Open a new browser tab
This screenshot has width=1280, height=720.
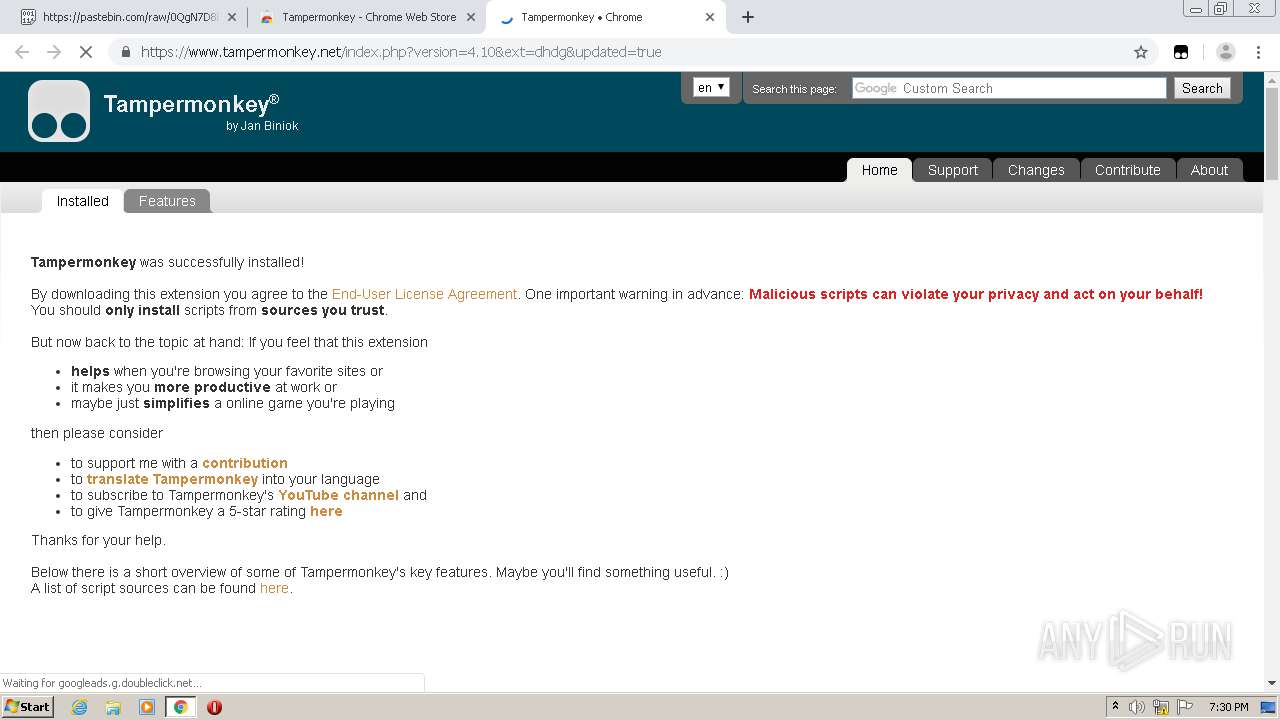pos(748,17)
